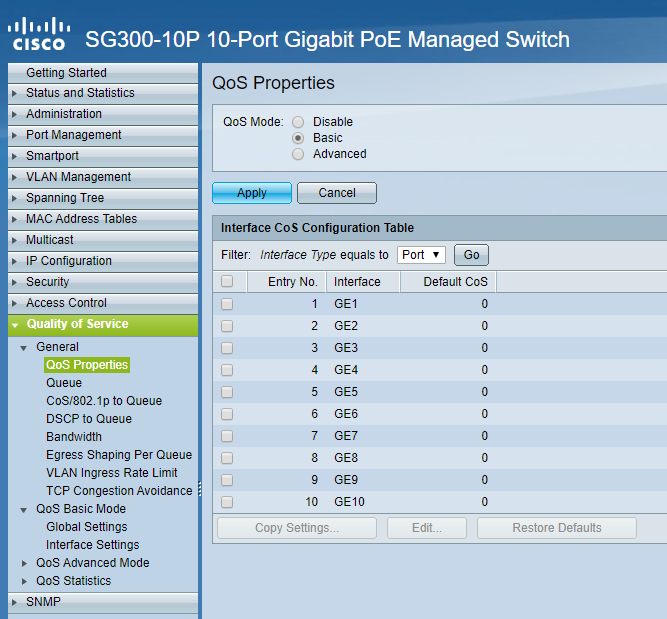Viewport: 667px width, 619px height.
Task: Click the Apply button
Action: (252, 193)
